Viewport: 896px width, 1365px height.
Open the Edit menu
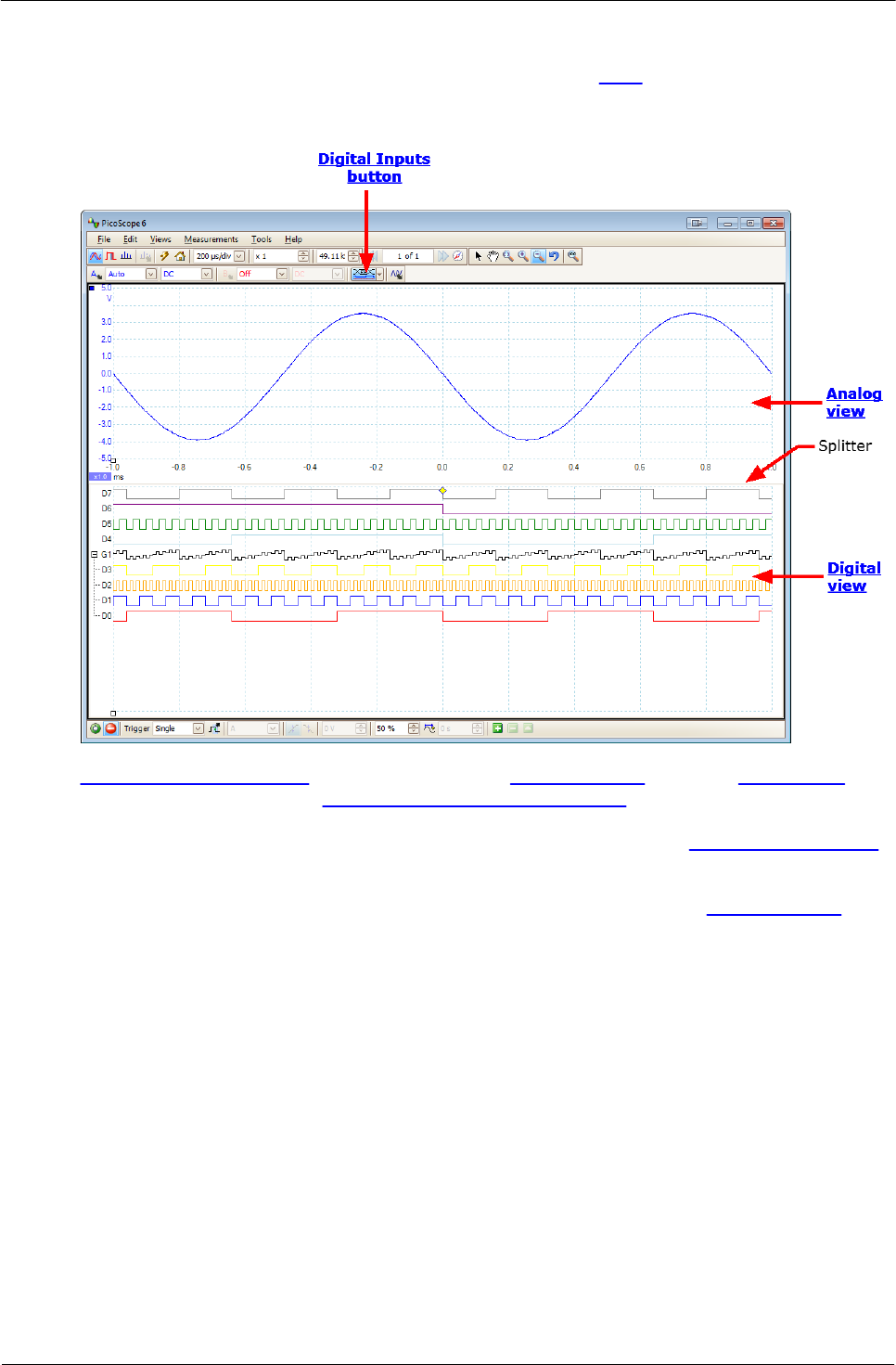130,239
